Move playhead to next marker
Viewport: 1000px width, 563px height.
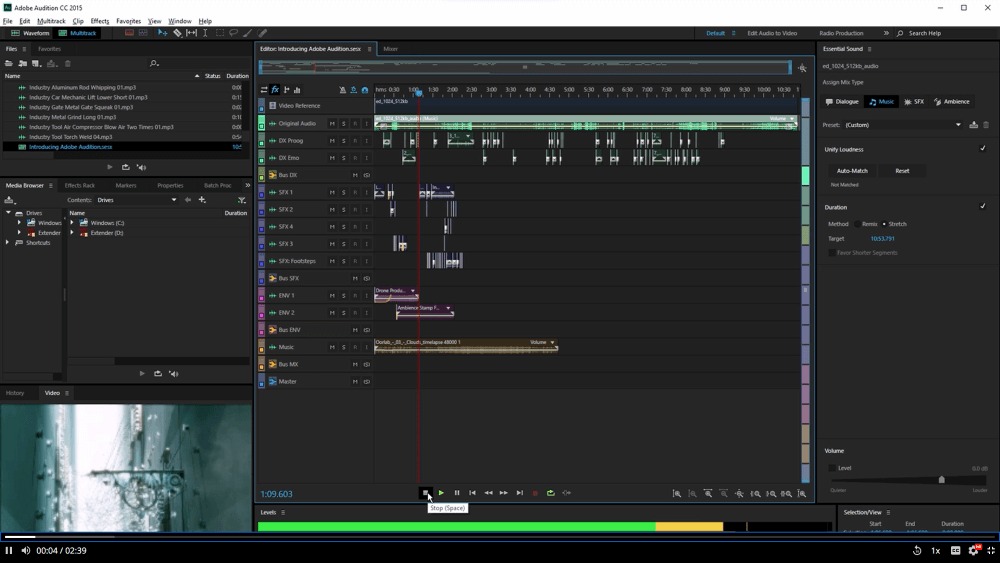pos(519,493)
